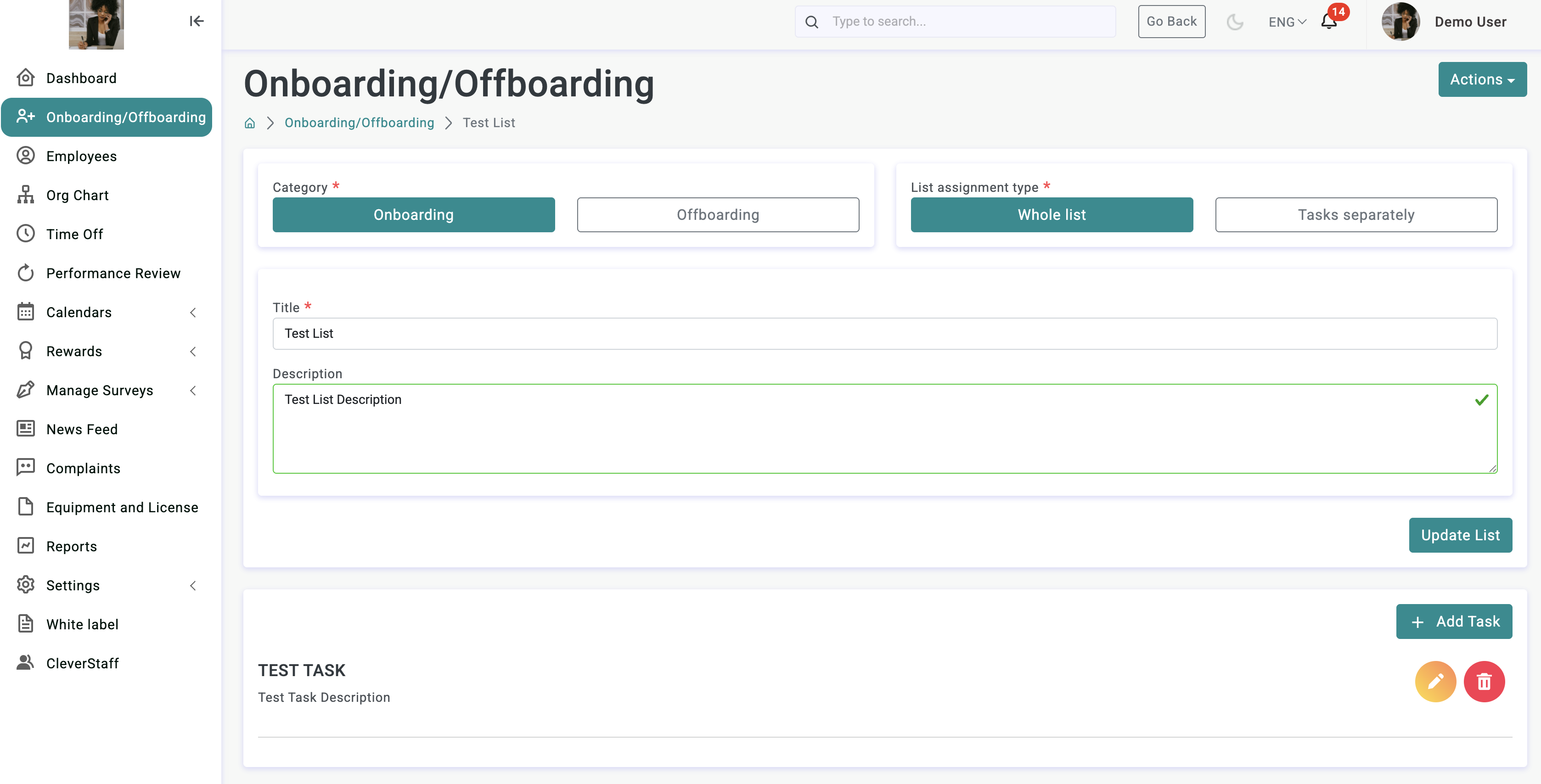Edit TEST TASK with pencil icon
Screen dimensions: 1541x784
pyautogui.click(x=1435, y=681)
